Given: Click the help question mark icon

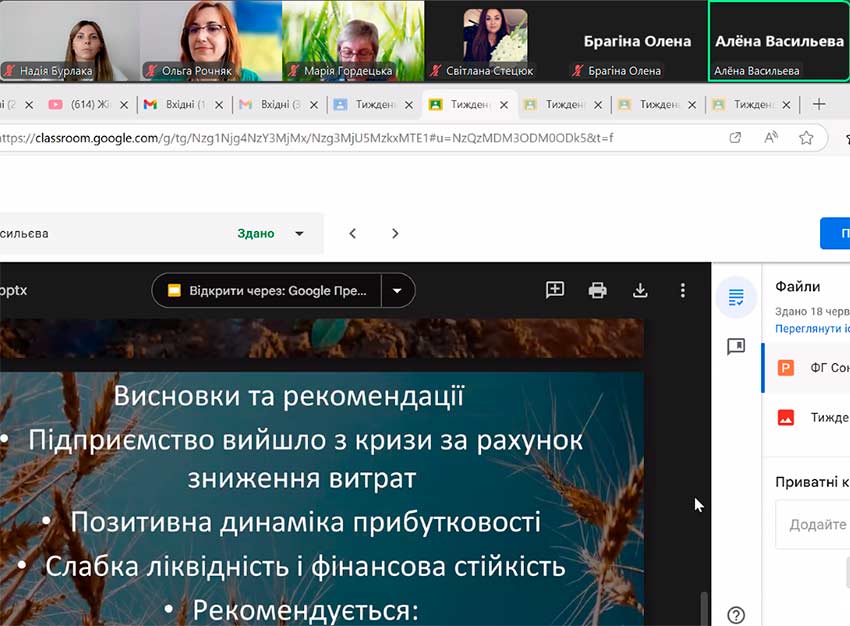Looking at the screenshot, I should pyautogui.click(x=737, y=615).
